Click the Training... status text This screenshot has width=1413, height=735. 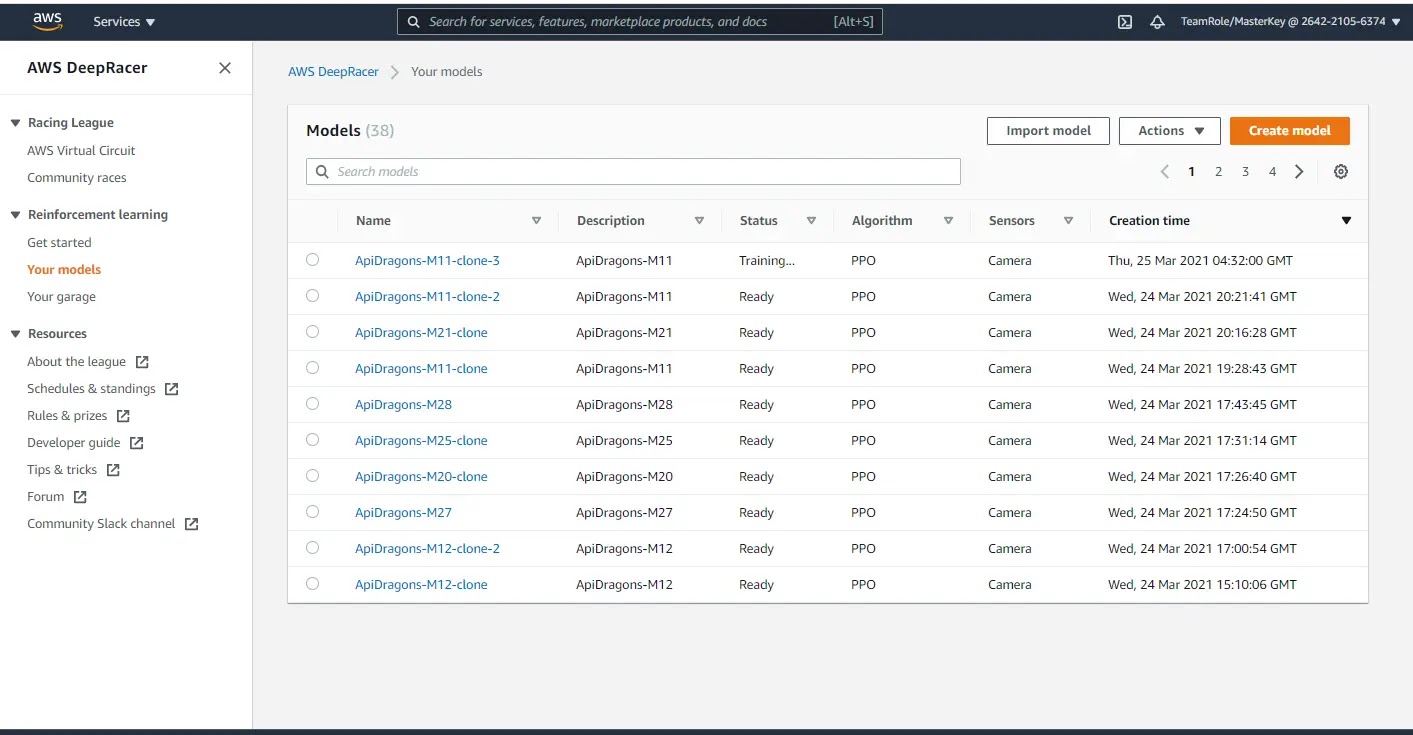pos(767,261)
